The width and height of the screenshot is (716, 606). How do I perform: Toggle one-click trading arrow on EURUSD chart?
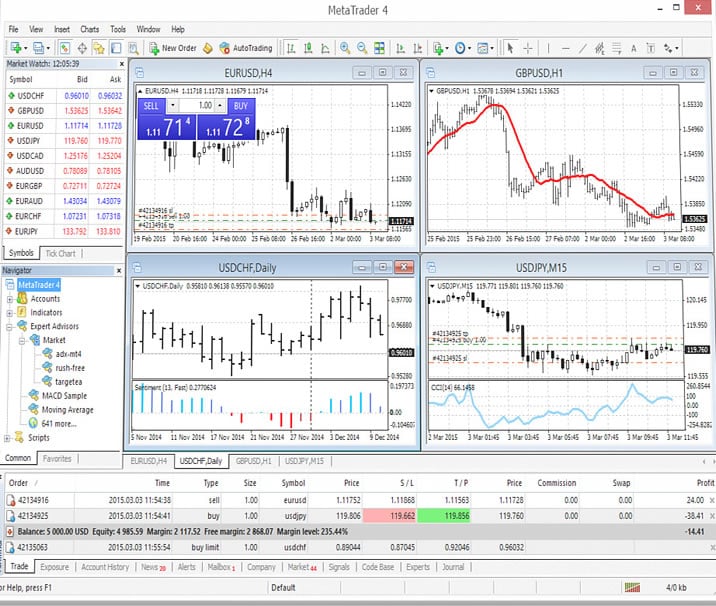coord(140,91)
